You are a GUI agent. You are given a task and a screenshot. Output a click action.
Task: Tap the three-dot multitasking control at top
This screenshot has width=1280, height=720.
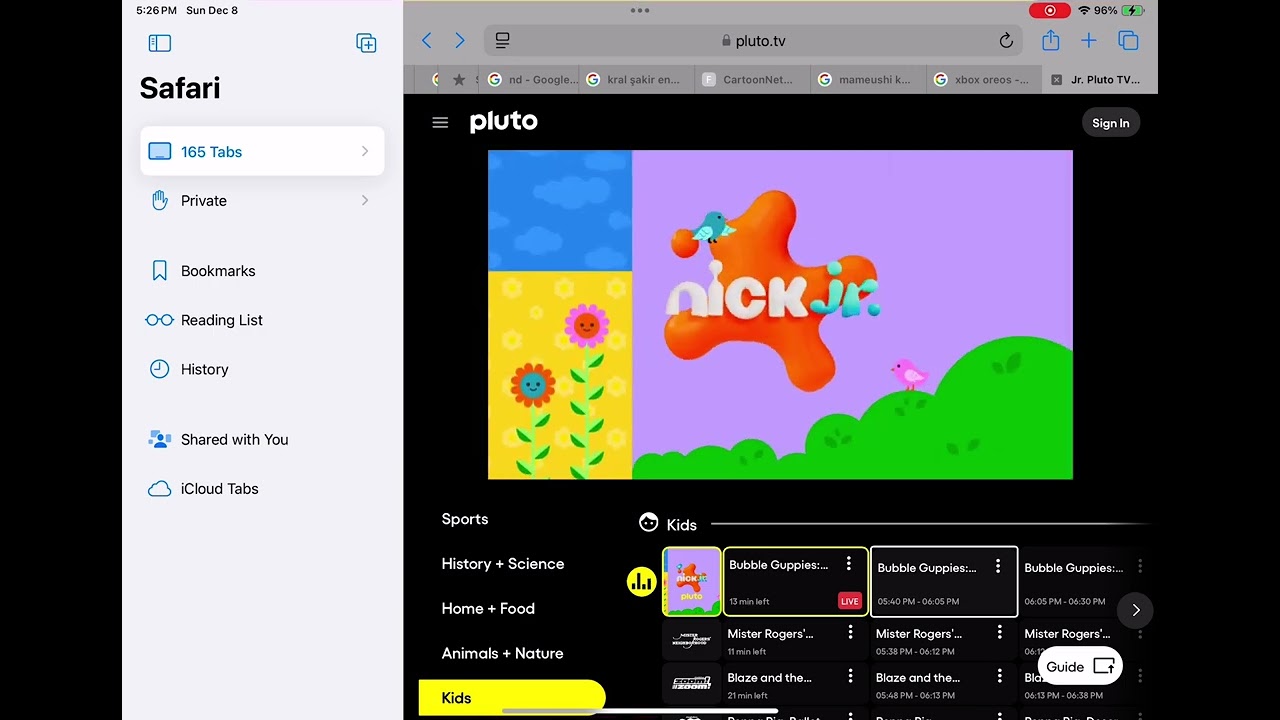click(640, 10)
